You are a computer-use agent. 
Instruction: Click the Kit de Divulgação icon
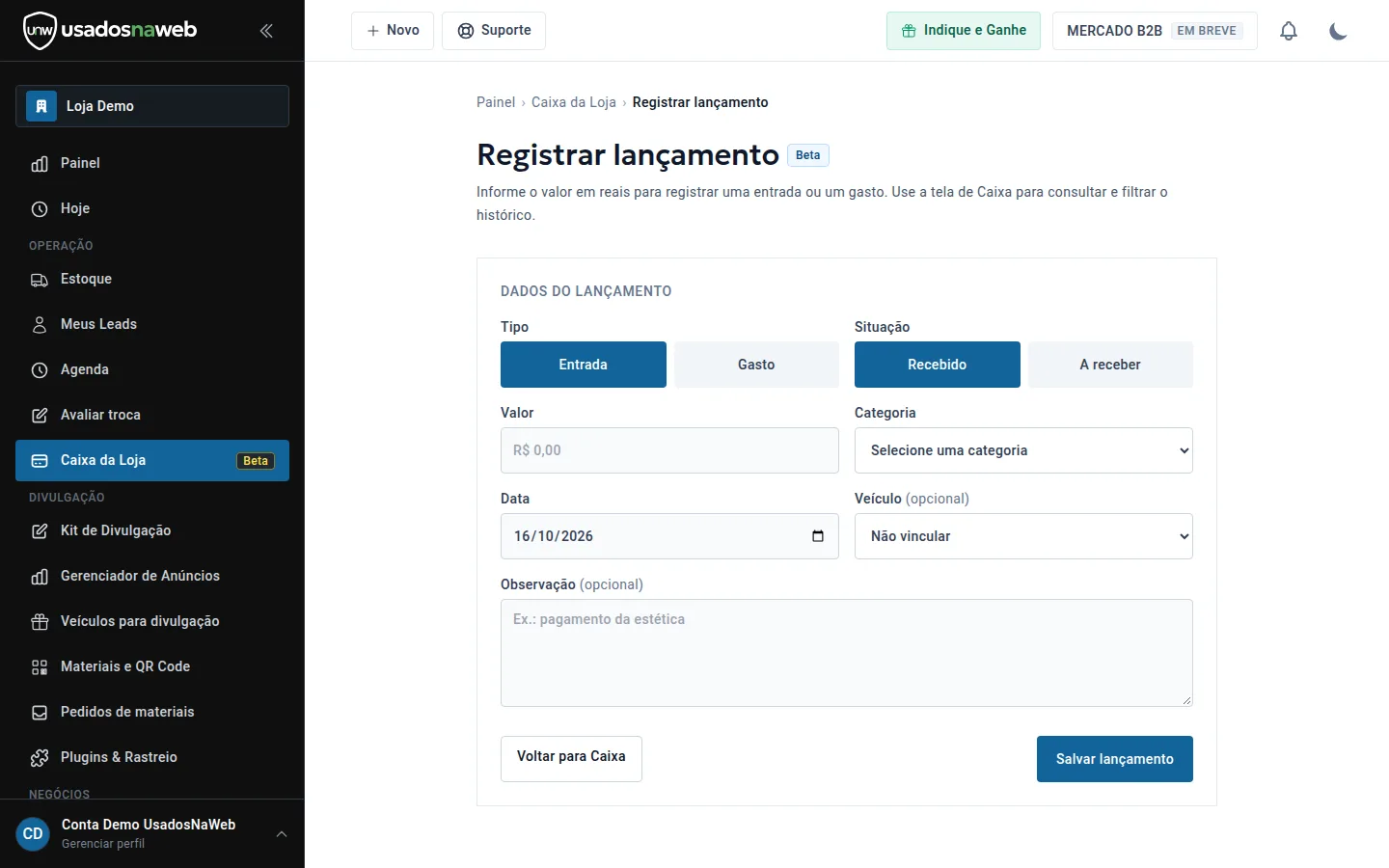[40, 531]
